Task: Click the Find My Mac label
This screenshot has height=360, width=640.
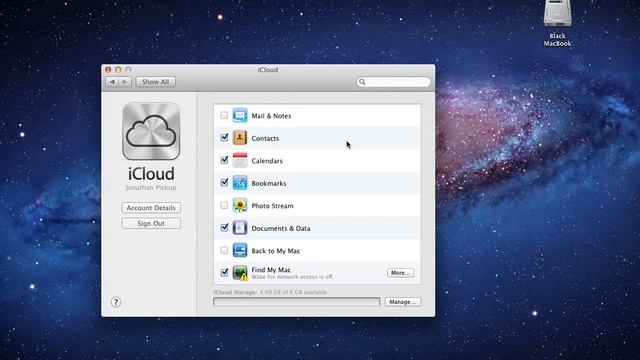Action: pyautogui.click(x=271, y=270)
